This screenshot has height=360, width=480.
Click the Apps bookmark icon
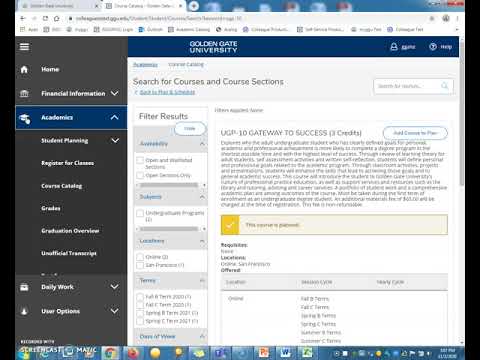point(23,29)
